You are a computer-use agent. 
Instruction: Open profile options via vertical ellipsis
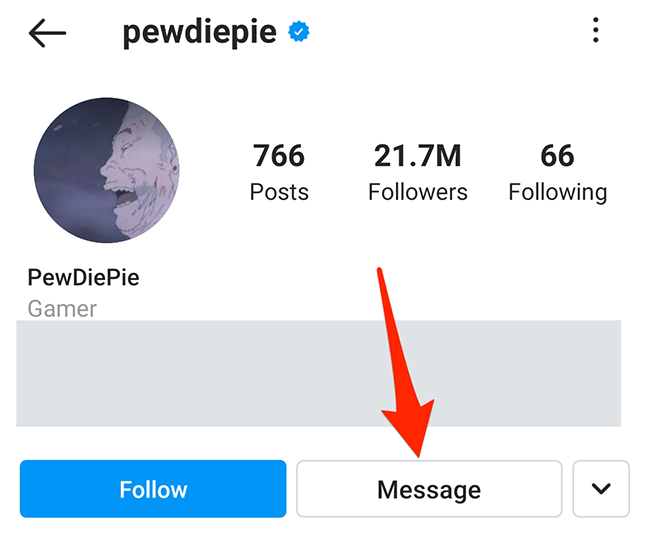[x=596, y=31]
